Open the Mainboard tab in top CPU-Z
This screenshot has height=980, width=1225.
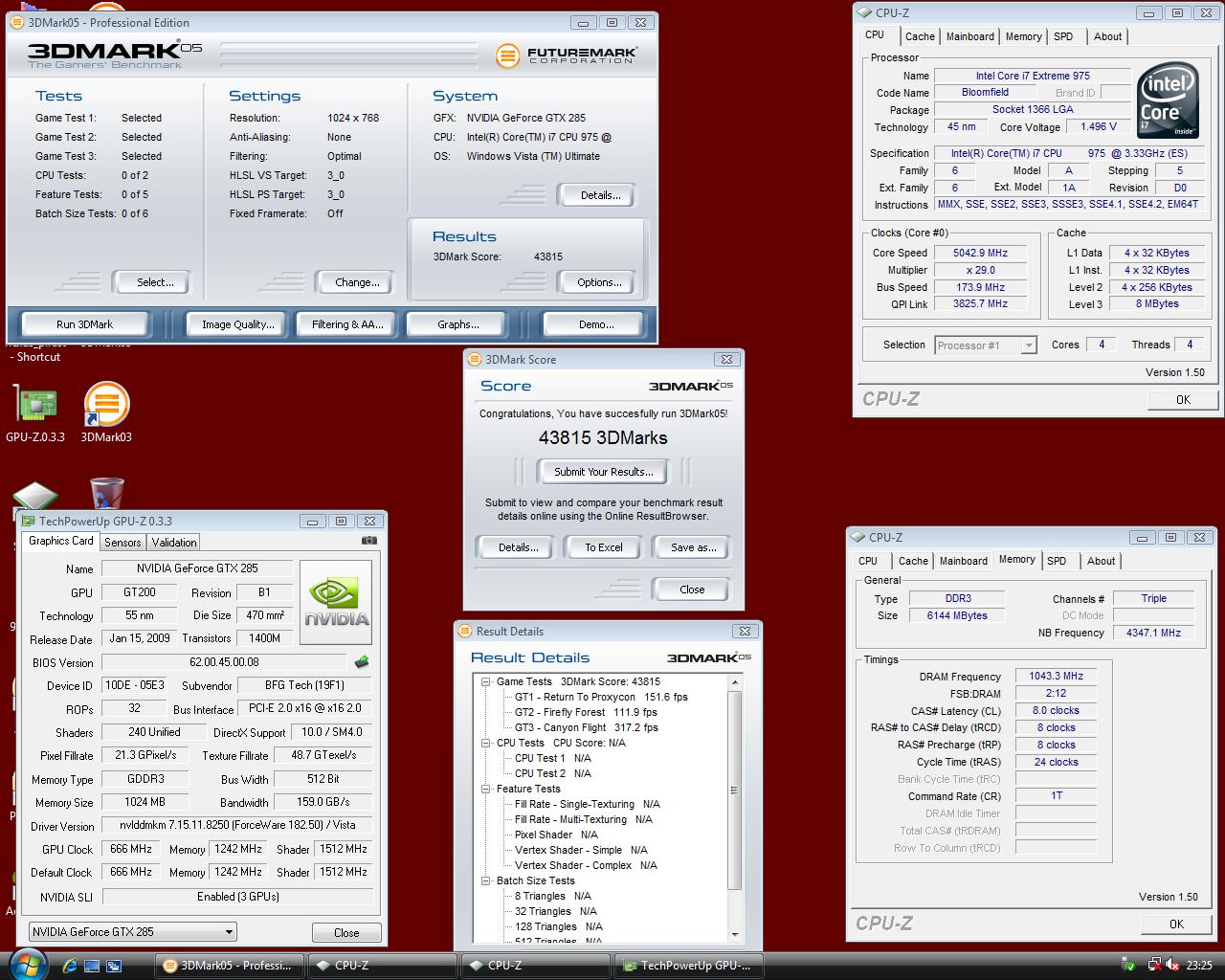(x=970, y=36)
